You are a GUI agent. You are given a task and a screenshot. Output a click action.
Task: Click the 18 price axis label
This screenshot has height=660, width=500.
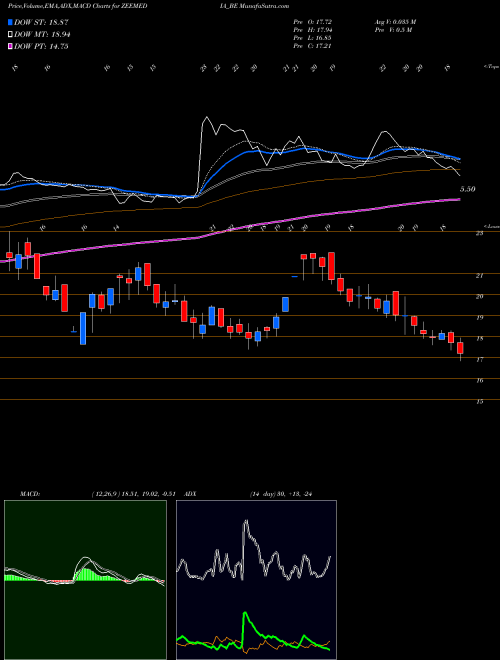click(x=479, y=338)
